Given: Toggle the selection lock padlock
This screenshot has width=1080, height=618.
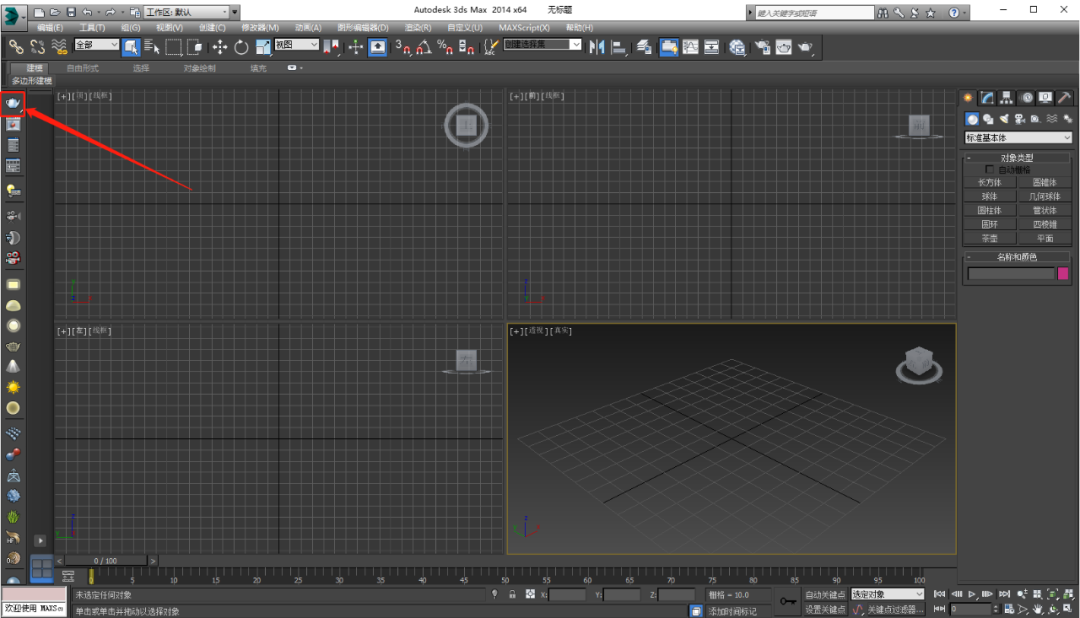Looking at the screenshot, I should (x=512, y=594).
